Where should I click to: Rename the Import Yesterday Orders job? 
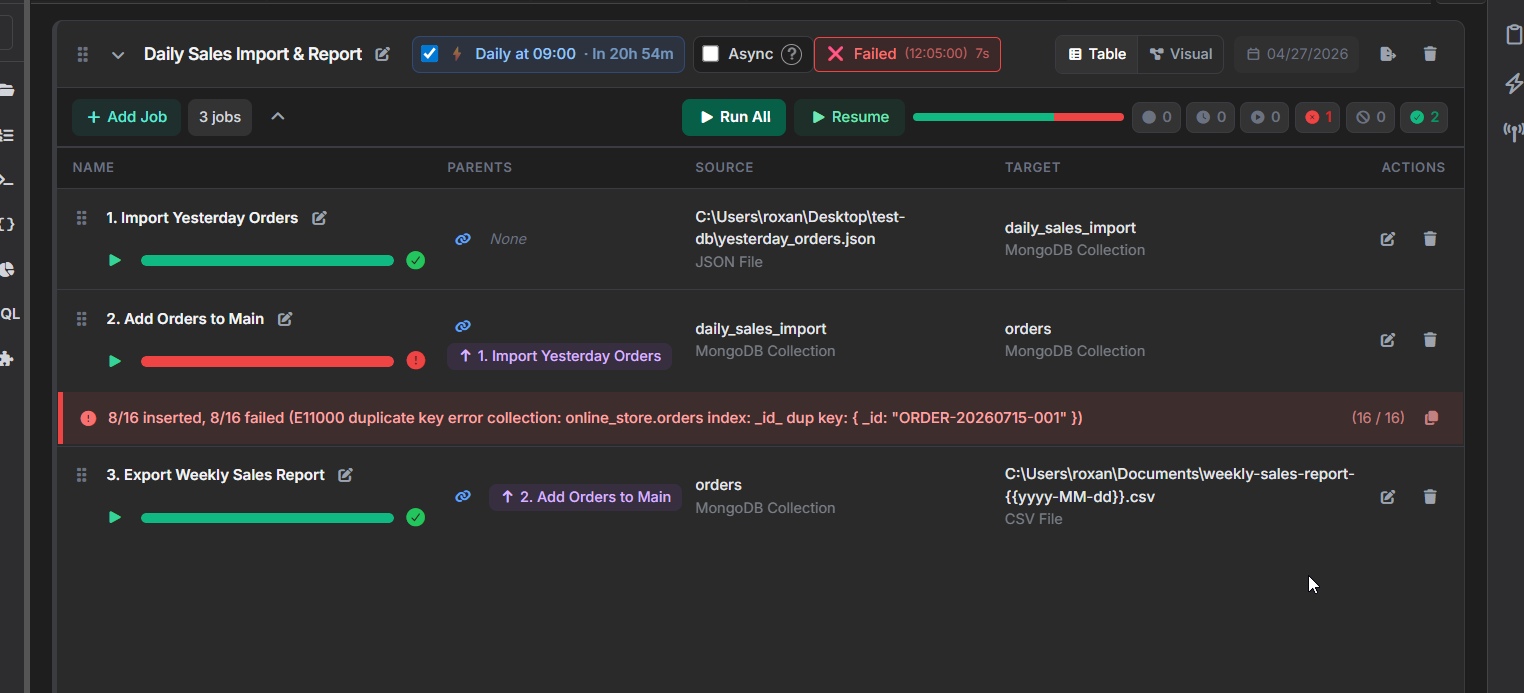(319, 218)
